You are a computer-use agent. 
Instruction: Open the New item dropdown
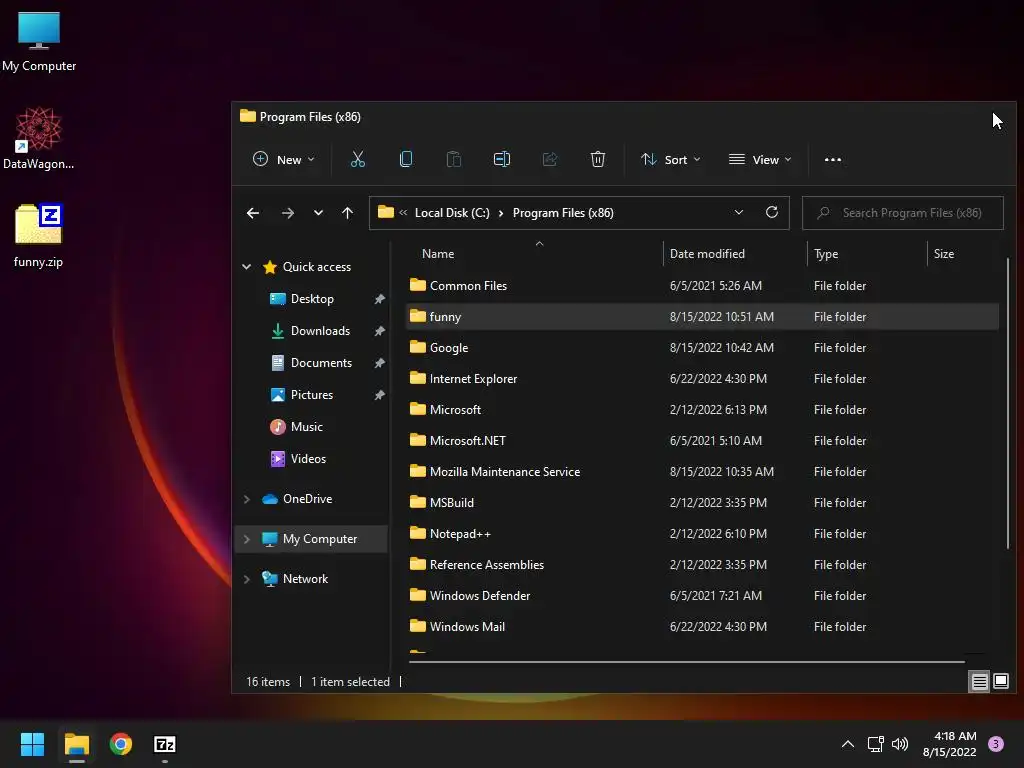[283, 159]
